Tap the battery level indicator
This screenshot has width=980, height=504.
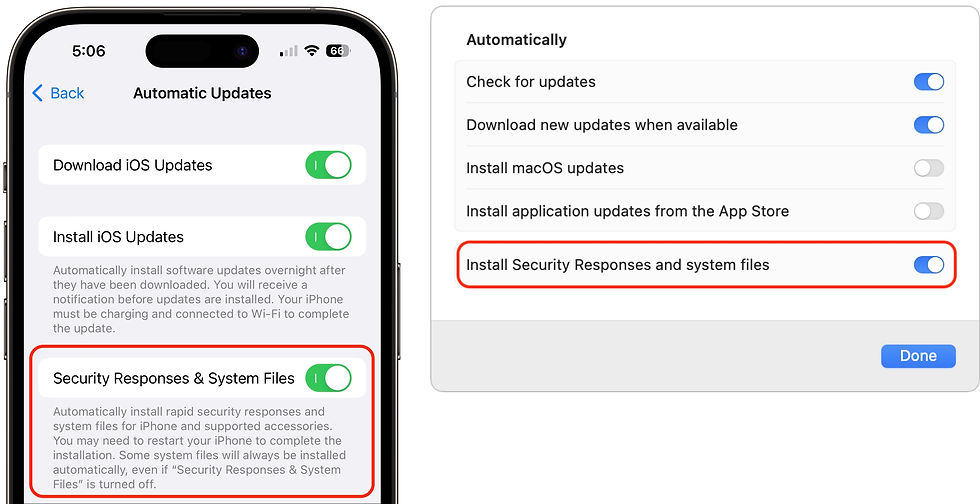tap(338, 51)
